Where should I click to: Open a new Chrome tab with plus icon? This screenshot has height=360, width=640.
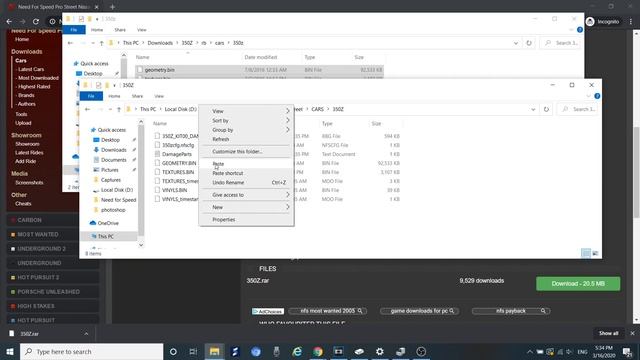click(112, 7)
